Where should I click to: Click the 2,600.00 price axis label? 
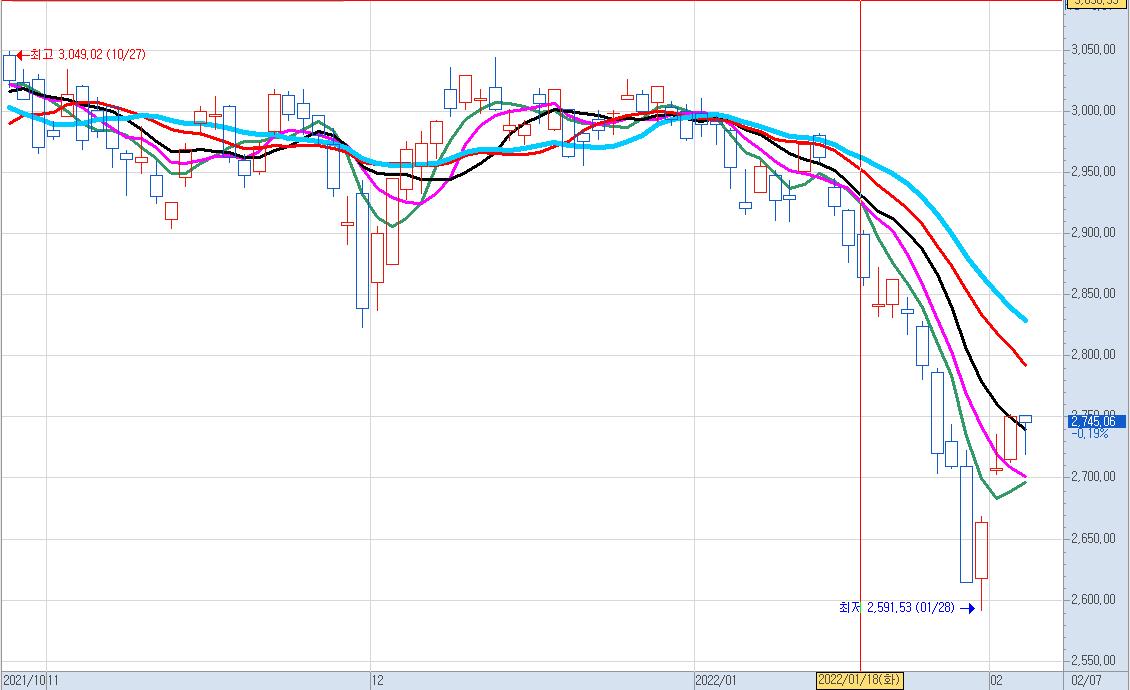(1093, 599)
